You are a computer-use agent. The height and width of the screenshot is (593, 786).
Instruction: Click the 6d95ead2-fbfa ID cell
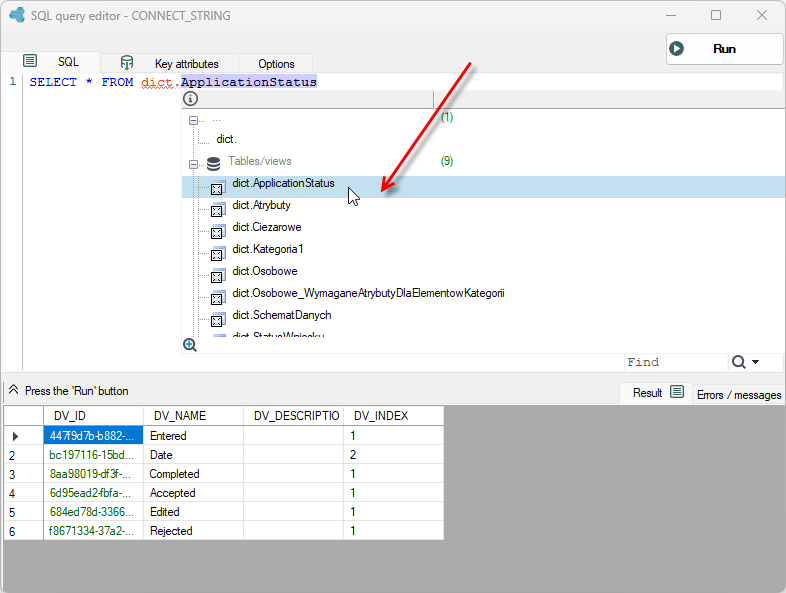[x=94, y=493]
